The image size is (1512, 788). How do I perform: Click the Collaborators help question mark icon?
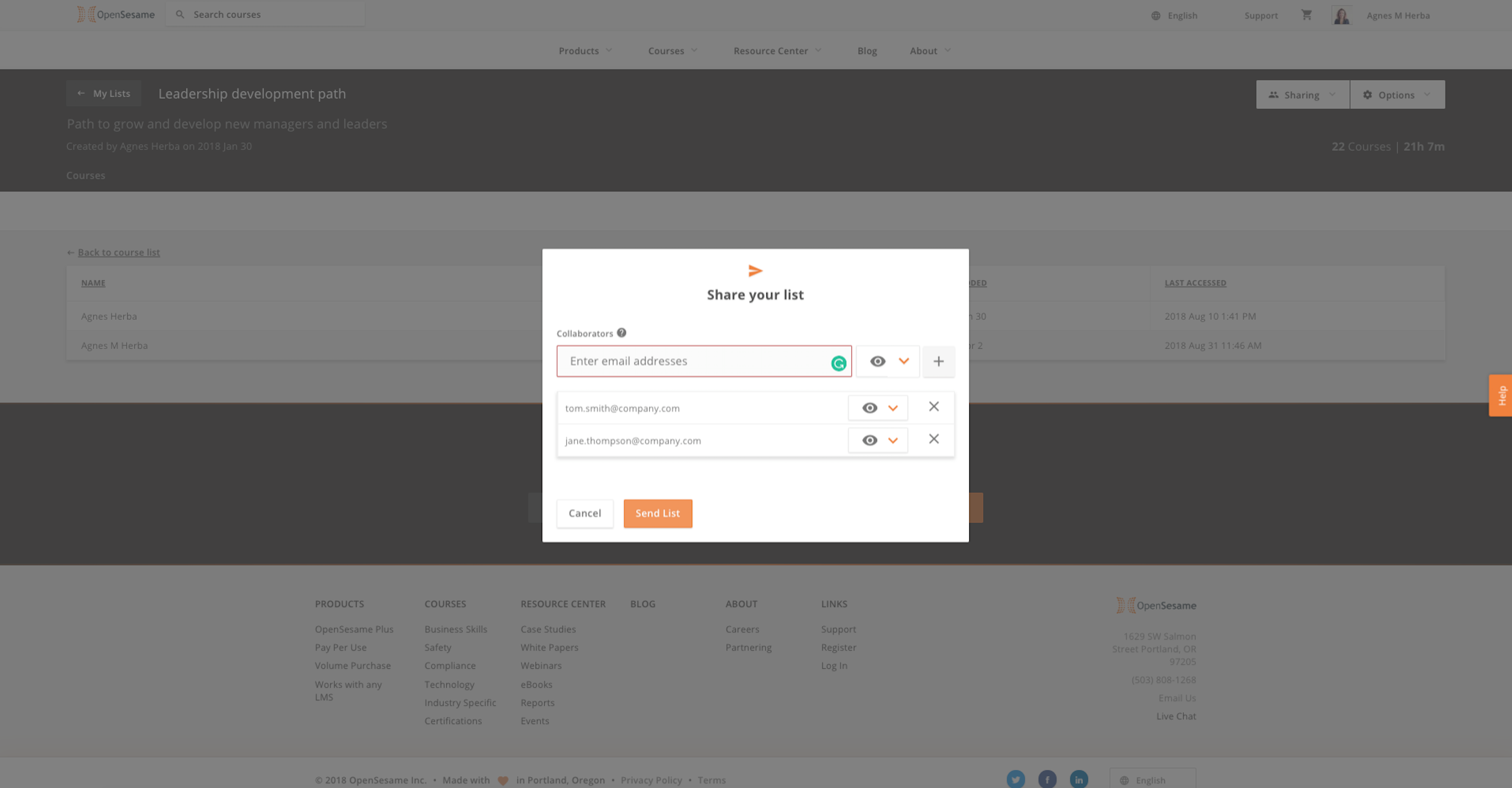point(621,333)
